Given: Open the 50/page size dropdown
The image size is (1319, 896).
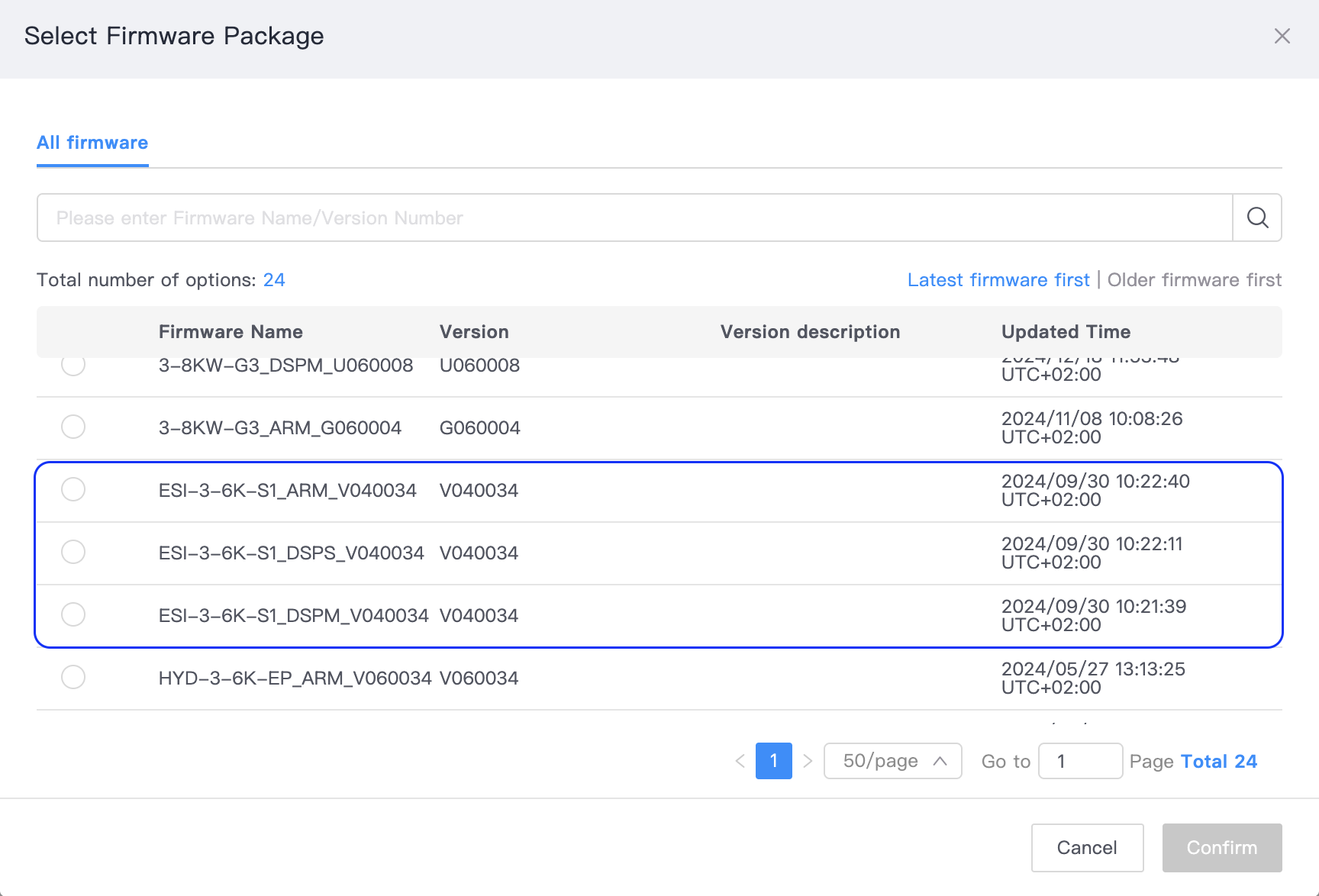Looking at the screenshot, I should point(892,761).
